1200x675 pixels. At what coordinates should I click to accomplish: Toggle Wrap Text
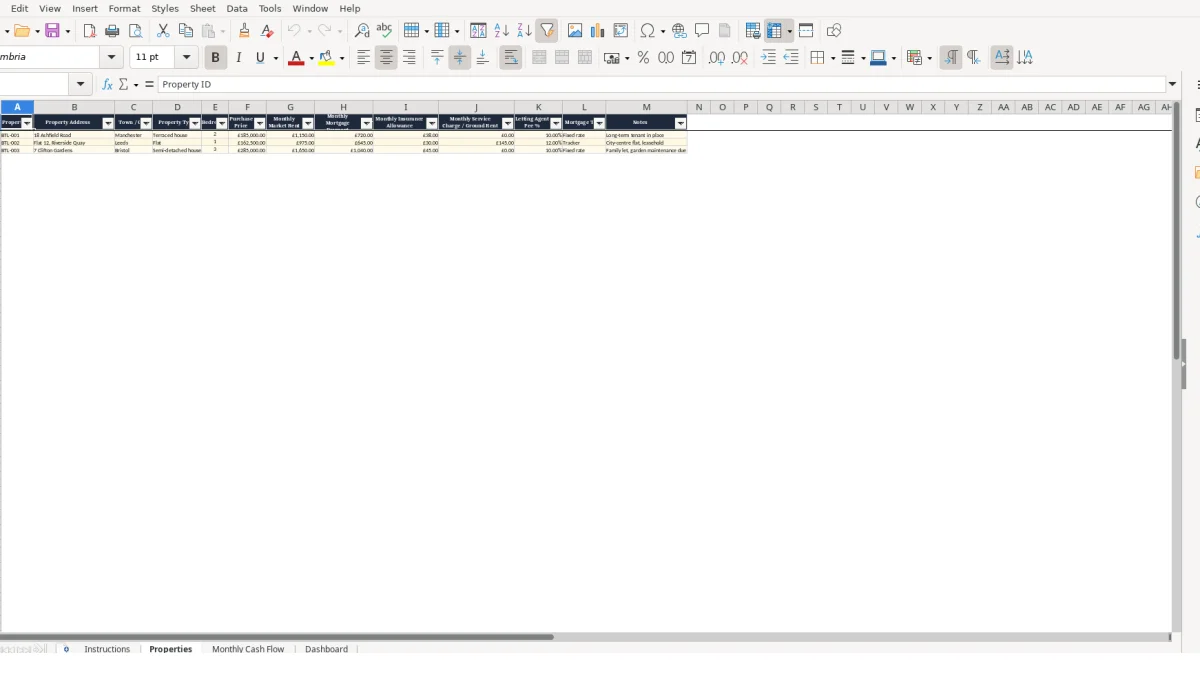click(x=510, y=58)
